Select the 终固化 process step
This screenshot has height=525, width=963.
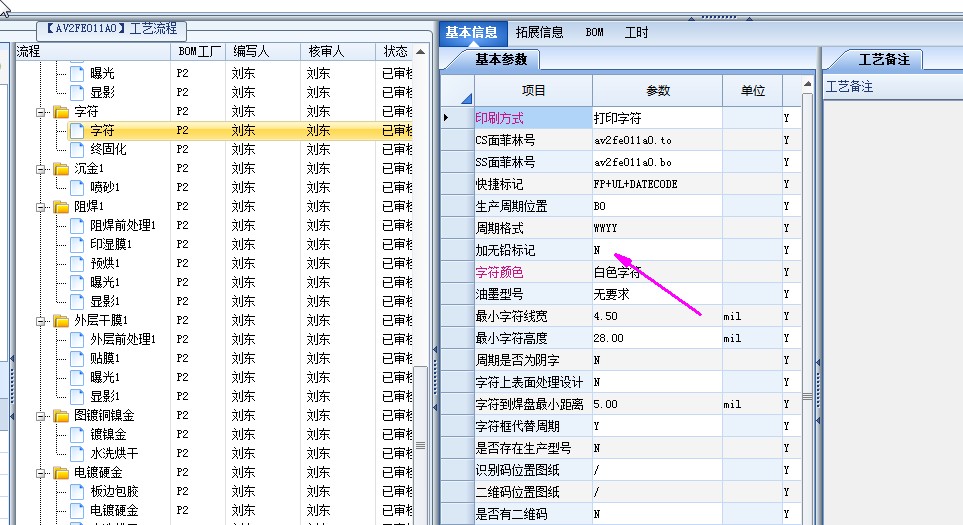(x=108, y=149)
